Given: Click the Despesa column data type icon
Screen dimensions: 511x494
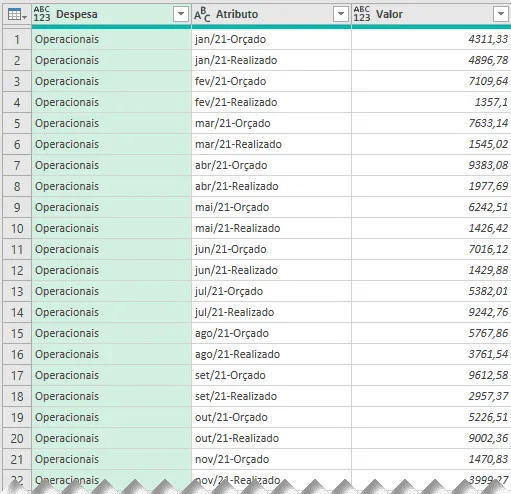Looking at the screenshot, I should tap(42, 14).
